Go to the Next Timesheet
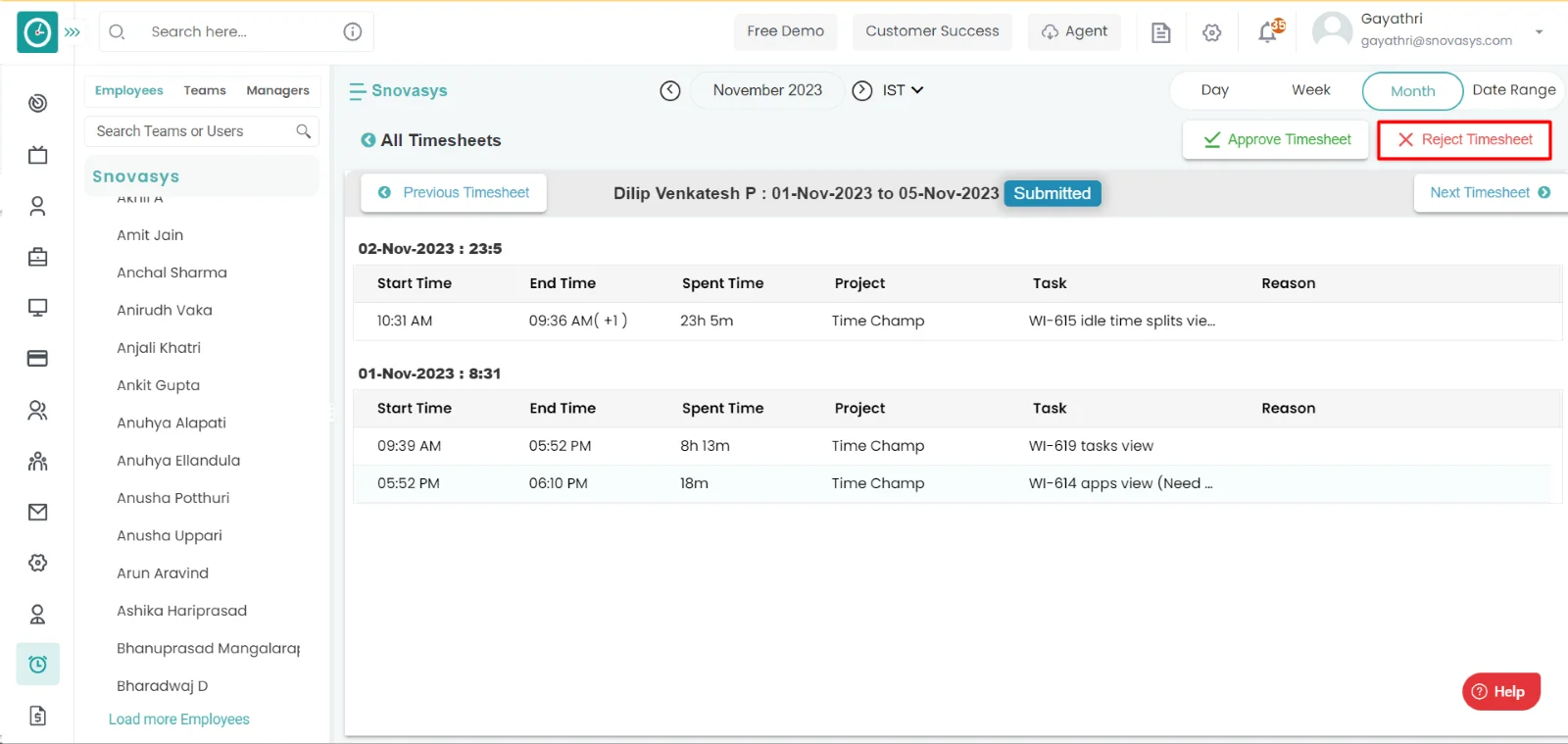 [1490, 193]
